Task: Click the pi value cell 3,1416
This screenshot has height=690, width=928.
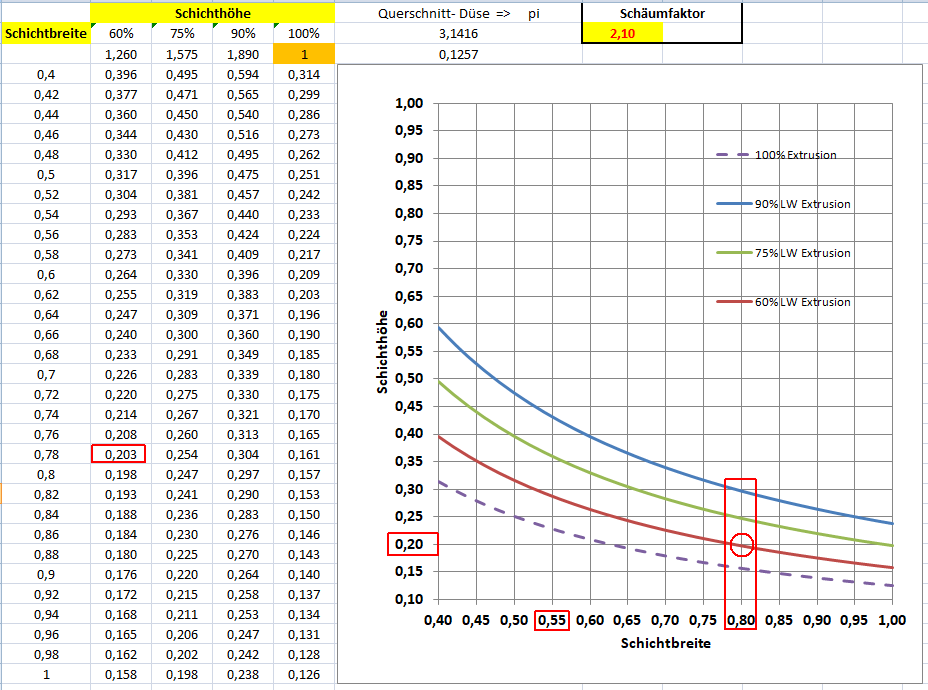Action: [457, 33]
